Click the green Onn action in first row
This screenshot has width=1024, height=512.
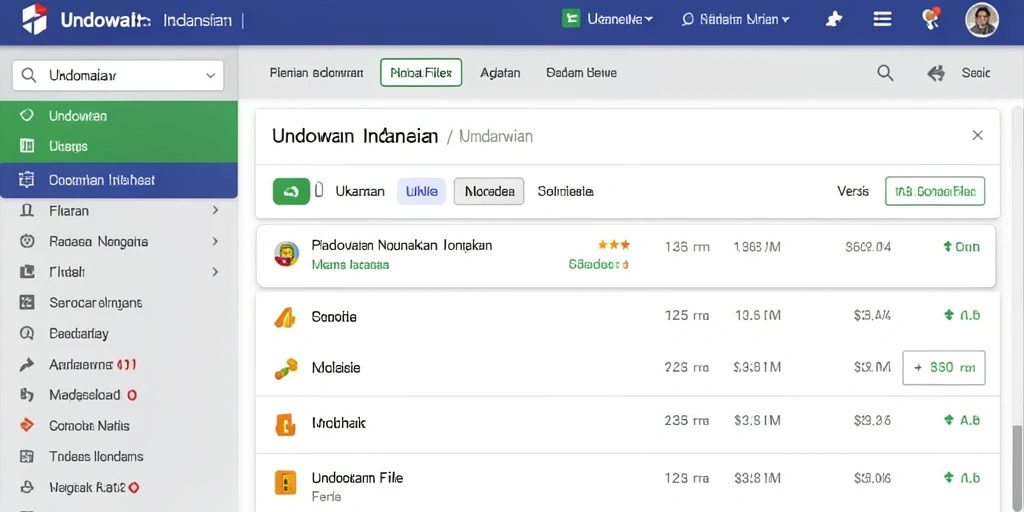(x=961, y=247)
